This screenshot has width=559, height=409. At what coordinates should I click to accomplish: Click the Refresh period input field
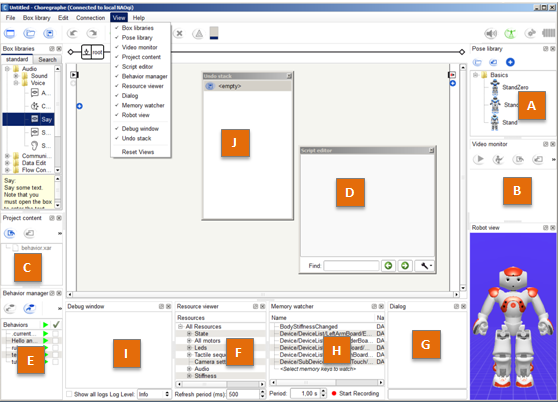click(x=243, y=394)
